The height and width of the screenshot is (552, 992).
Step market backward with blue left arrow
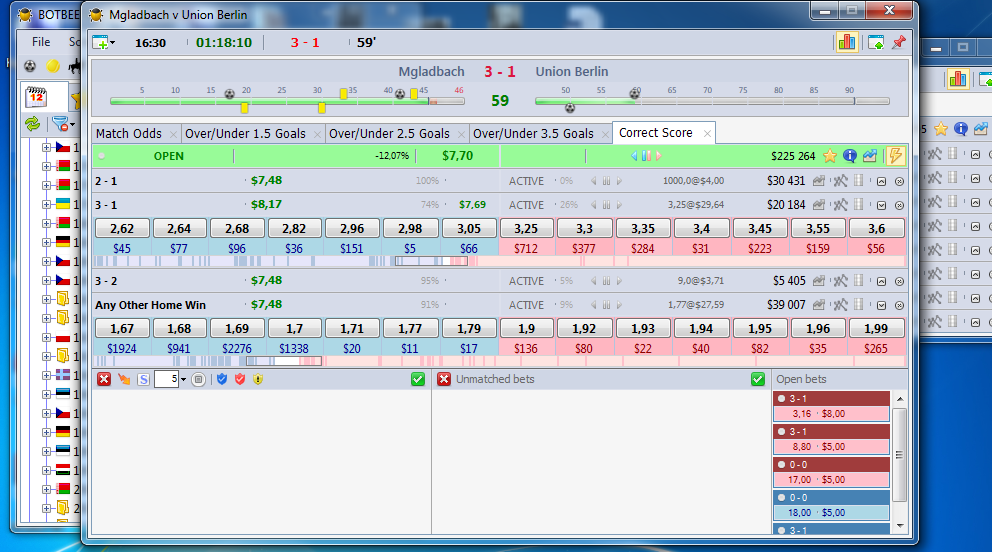click(x=634, y=156)
